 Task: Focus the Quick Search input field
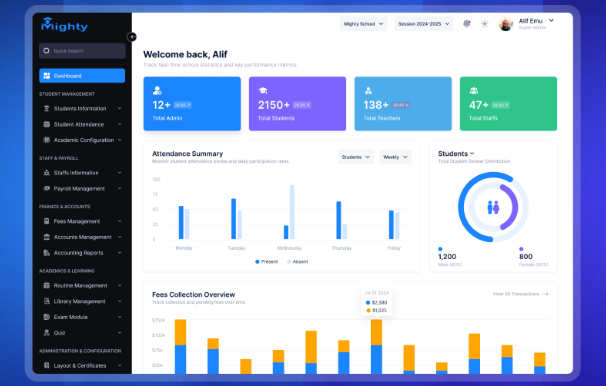tap(82, 51)
